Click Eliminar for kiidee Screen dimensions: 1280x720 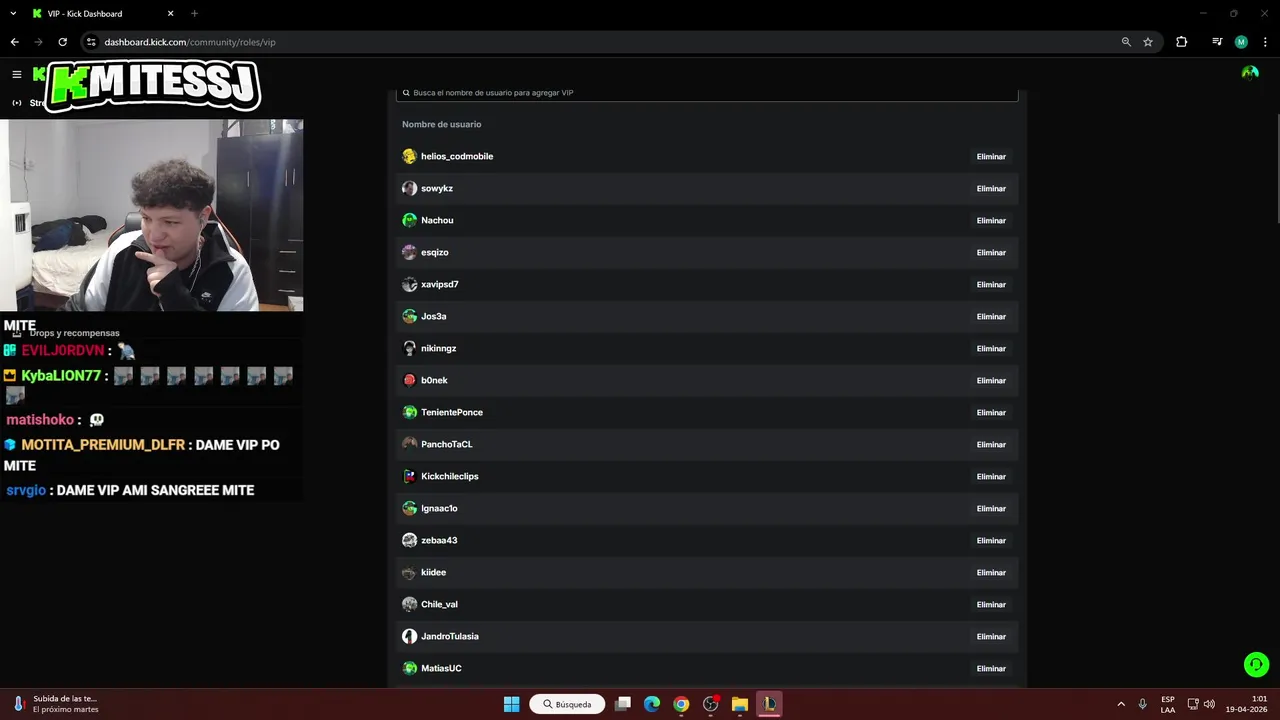[991, 573]
